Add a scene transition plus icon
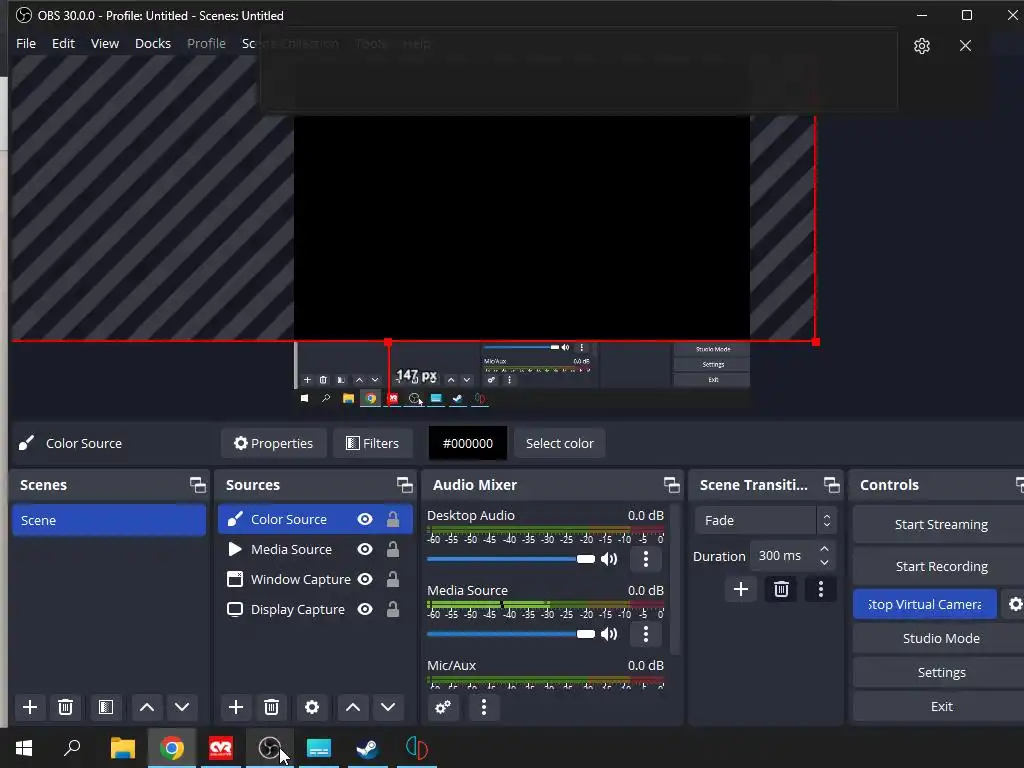 (741, 590)
